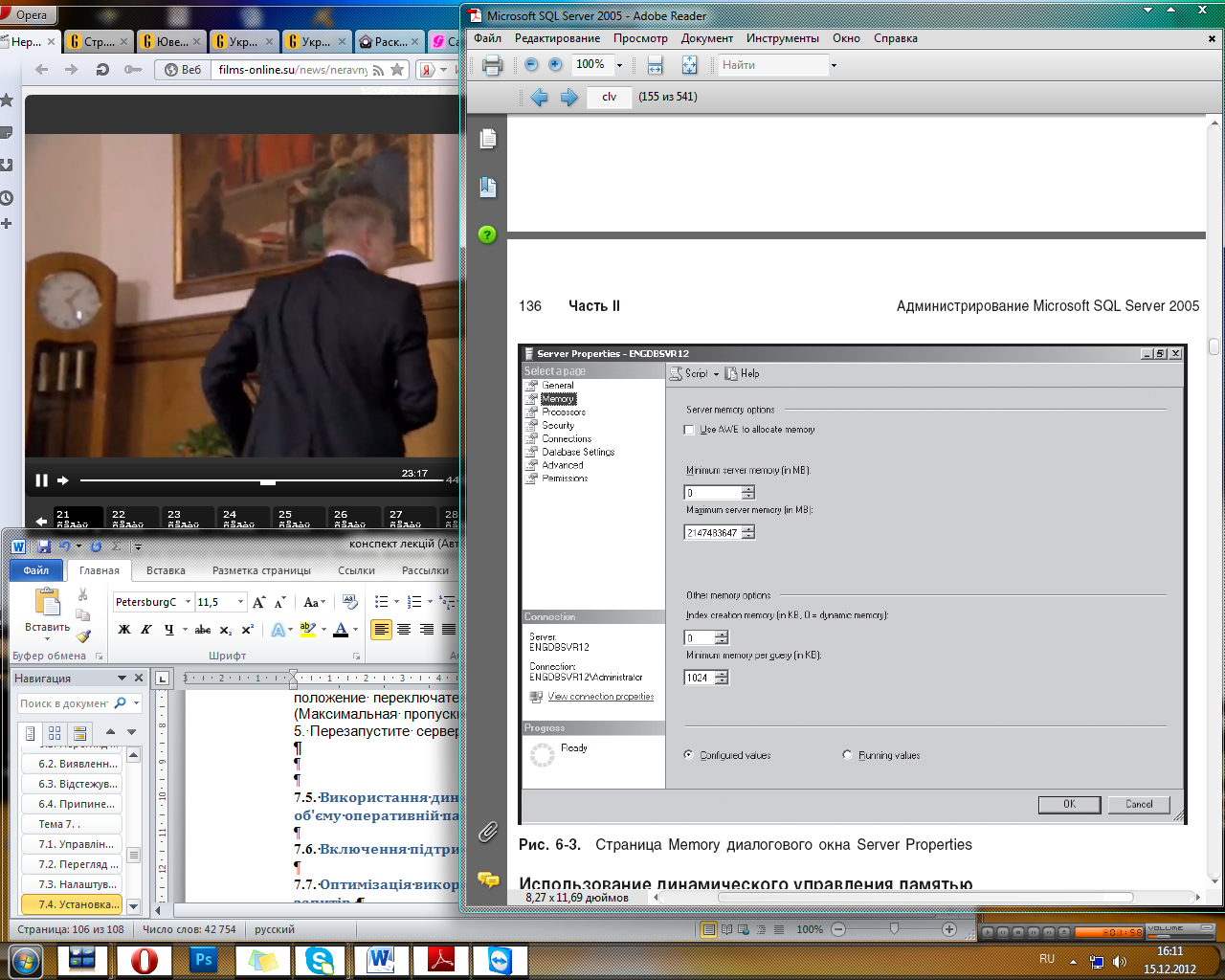Open font color dropdown arrow

[x=355, y=630]
